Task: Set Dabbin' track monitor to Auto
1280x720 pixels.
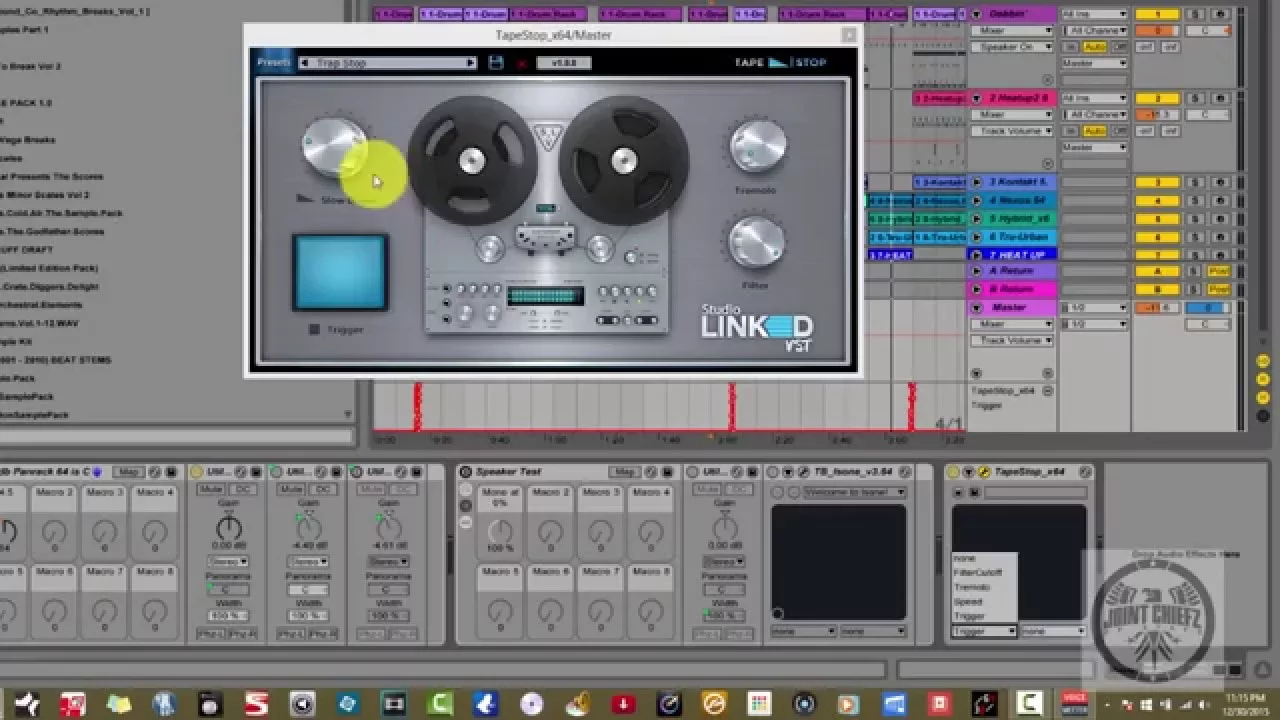Action: 1094,47
